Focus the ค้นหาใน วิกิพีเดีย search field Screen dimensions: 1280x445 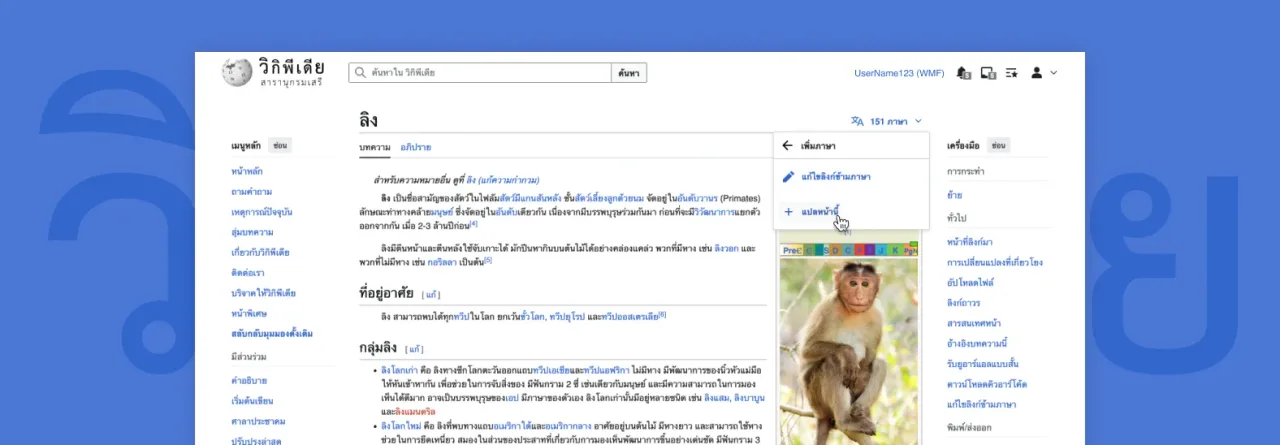pos(480,73)
